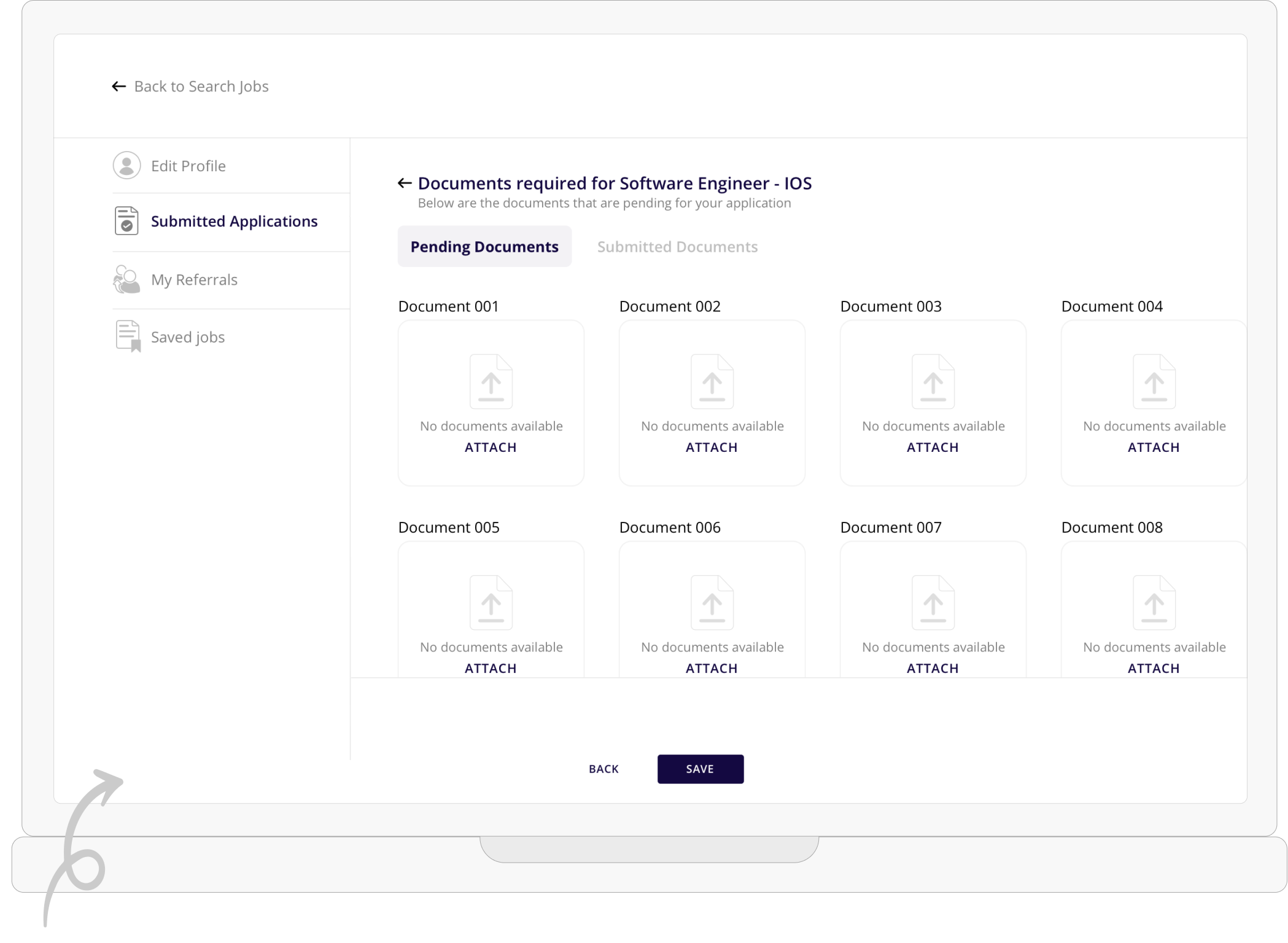
Task: Open the Submitted Documents tab
Action: point(677,247)
